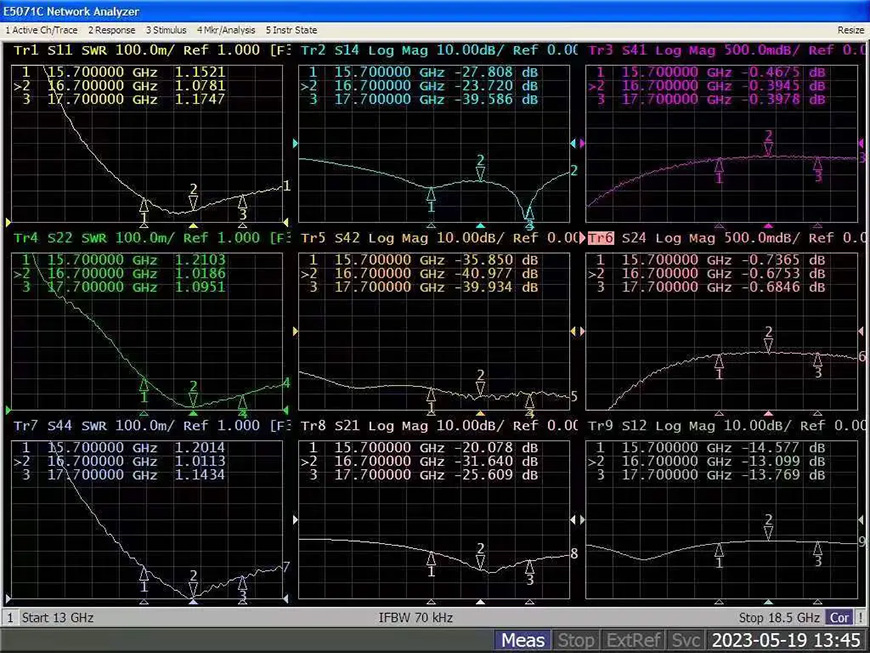Screen dimensions: 870x653
Task: Click the Svc status indicator
Action: tap(686, 640)
